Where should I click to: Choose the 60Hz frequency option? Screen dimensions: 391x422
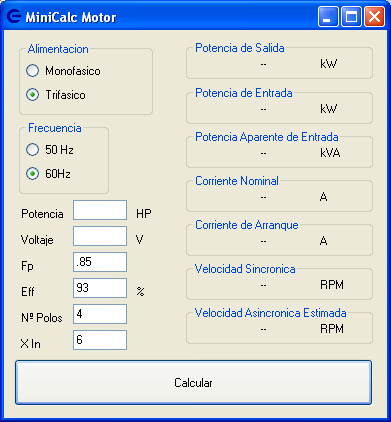(x=32, y=174)
